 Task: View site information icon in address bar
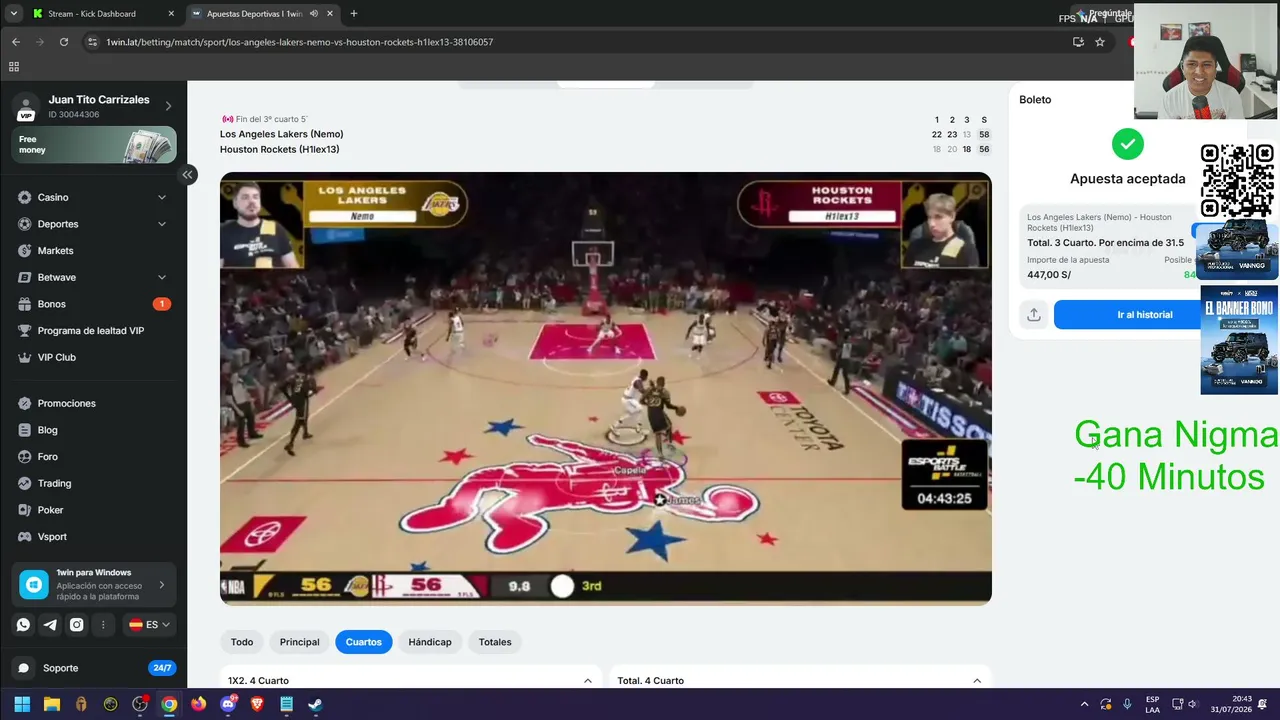point(92,42)
